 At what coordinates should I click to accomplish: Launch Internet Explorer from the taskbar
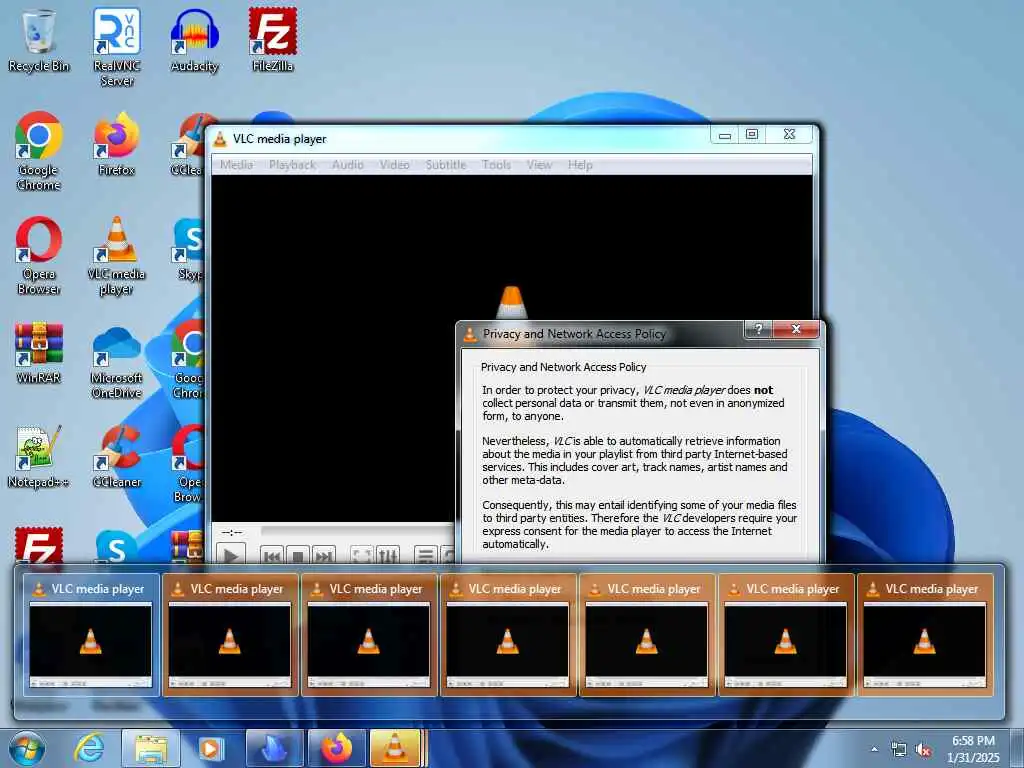[89, 748]
